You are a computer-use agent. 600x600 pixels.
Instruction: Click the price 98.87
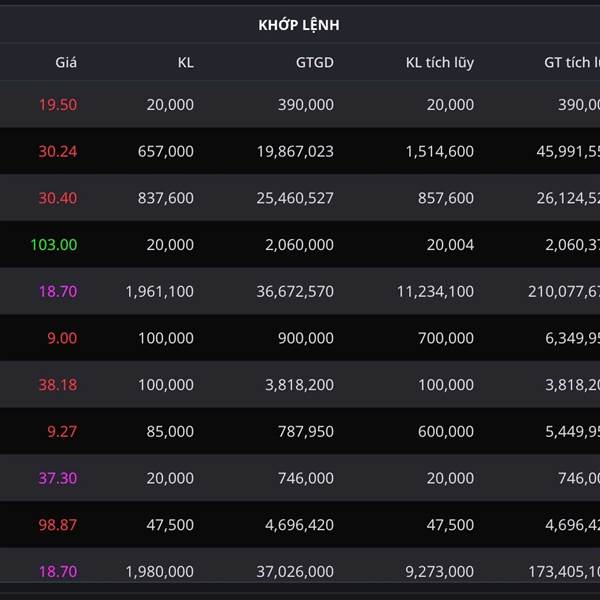(x=58, y=524)
